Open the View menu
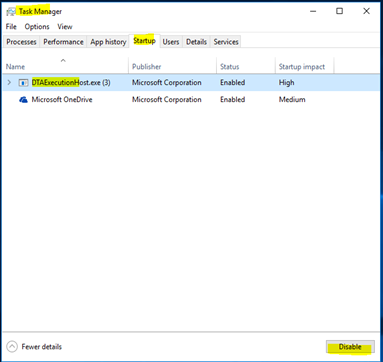 coord(65,27)
